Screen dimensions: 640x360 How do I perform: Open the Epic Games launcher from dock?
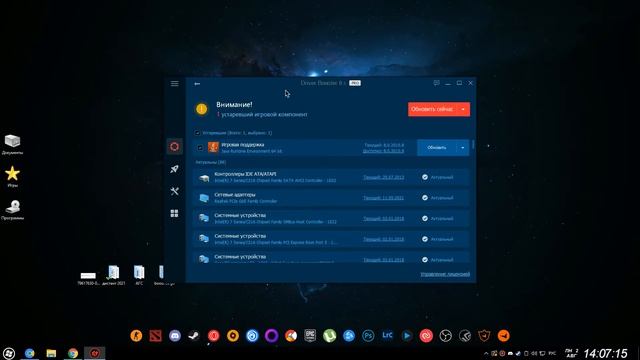click(310, 336)
